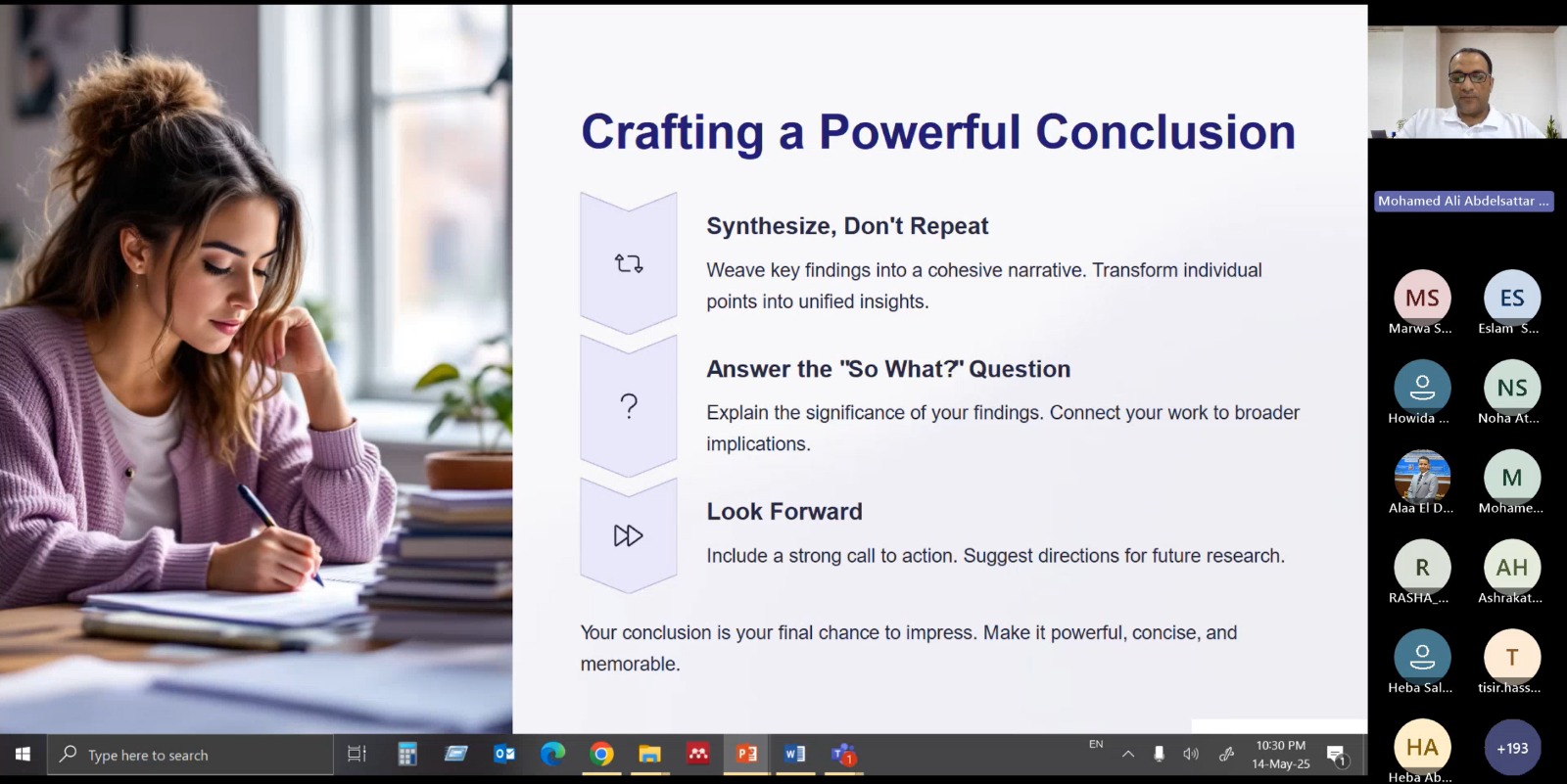This screenshot has height=784, width=1567.
Task: Open Microsoft Teams from taskbar
Action: [x=842, y=755]
